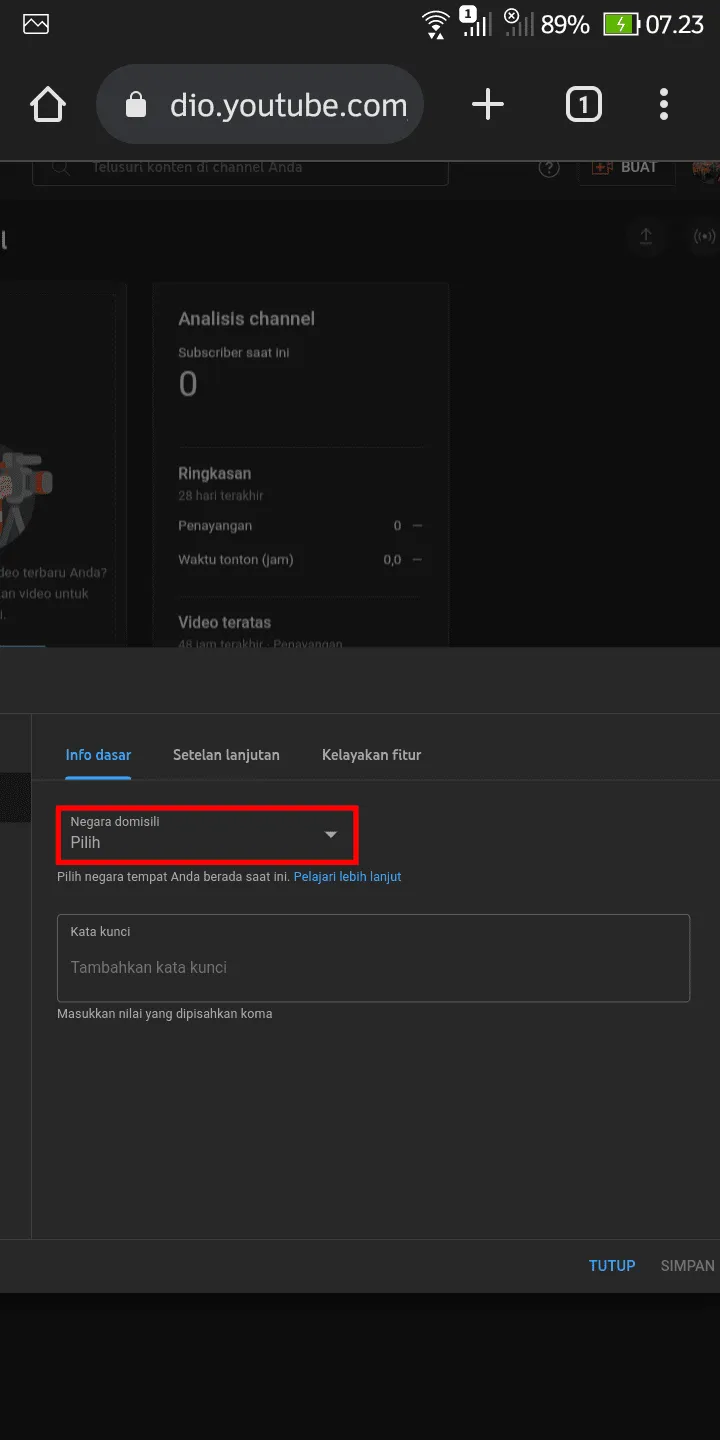The height and width of the screenshot is (1440, 720).
Task: Click the go live broadcast icon
Action: (x=705, y=237)
